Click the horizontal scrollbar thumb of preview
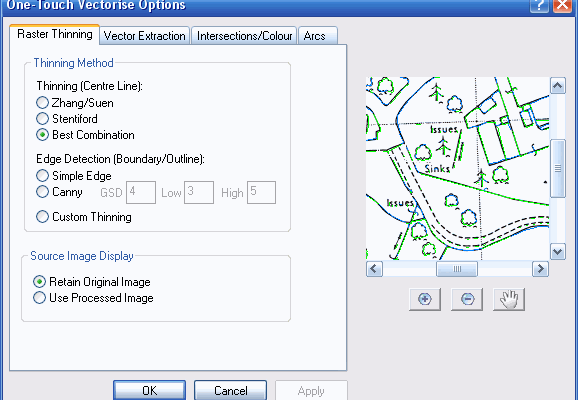Screen dimensions: 578x400 pos(457,269)
